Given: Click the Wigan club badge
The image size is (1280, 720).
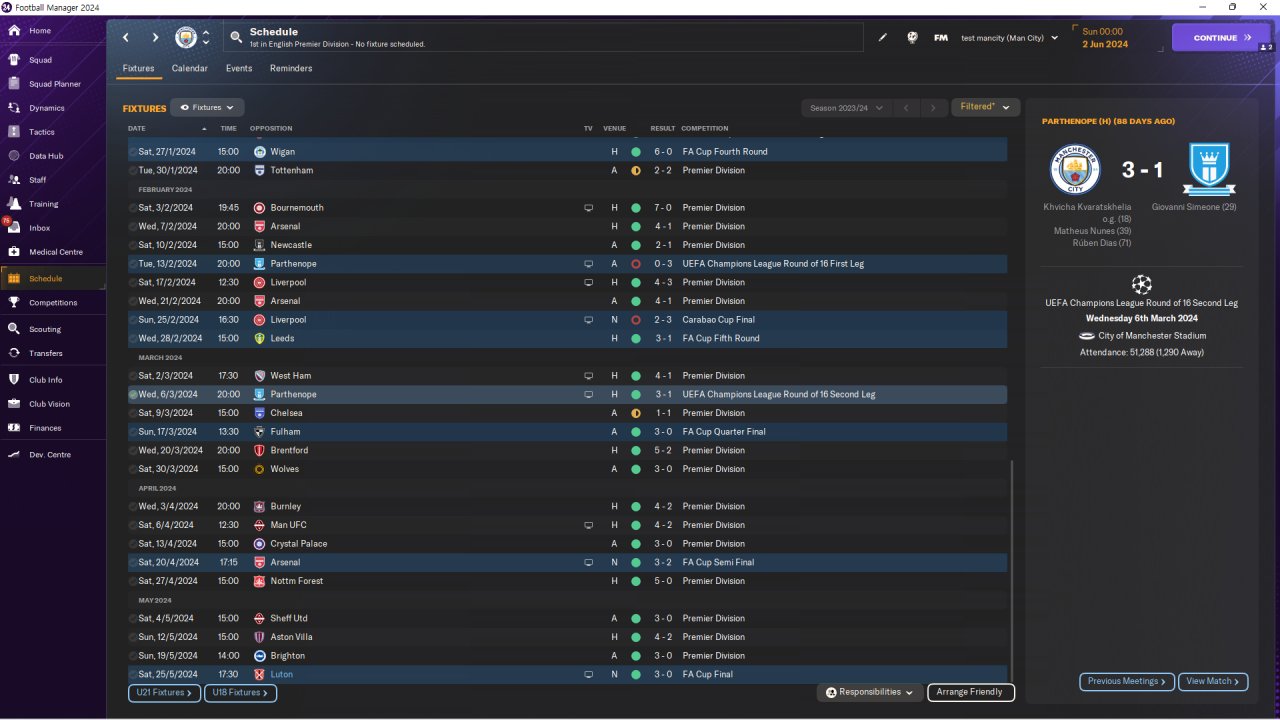Looking at the screenshot, I should coord(260,152).
